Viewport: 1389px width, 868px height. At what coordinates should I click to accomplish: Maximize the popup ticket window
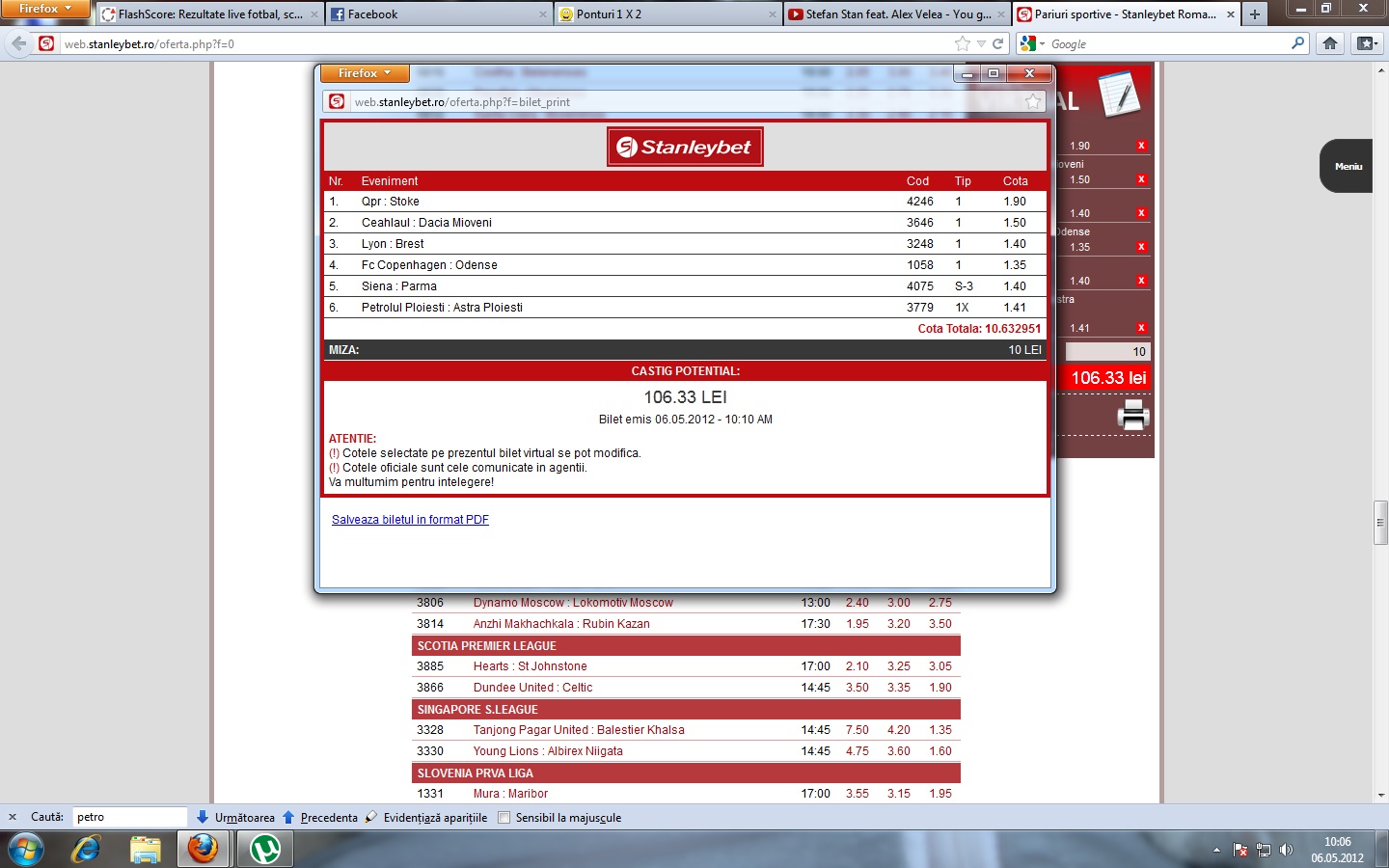point(994,73)
